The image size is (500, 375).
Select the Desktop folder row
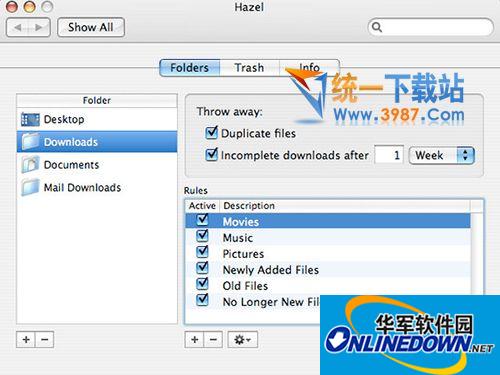click(x=97, y=119)
